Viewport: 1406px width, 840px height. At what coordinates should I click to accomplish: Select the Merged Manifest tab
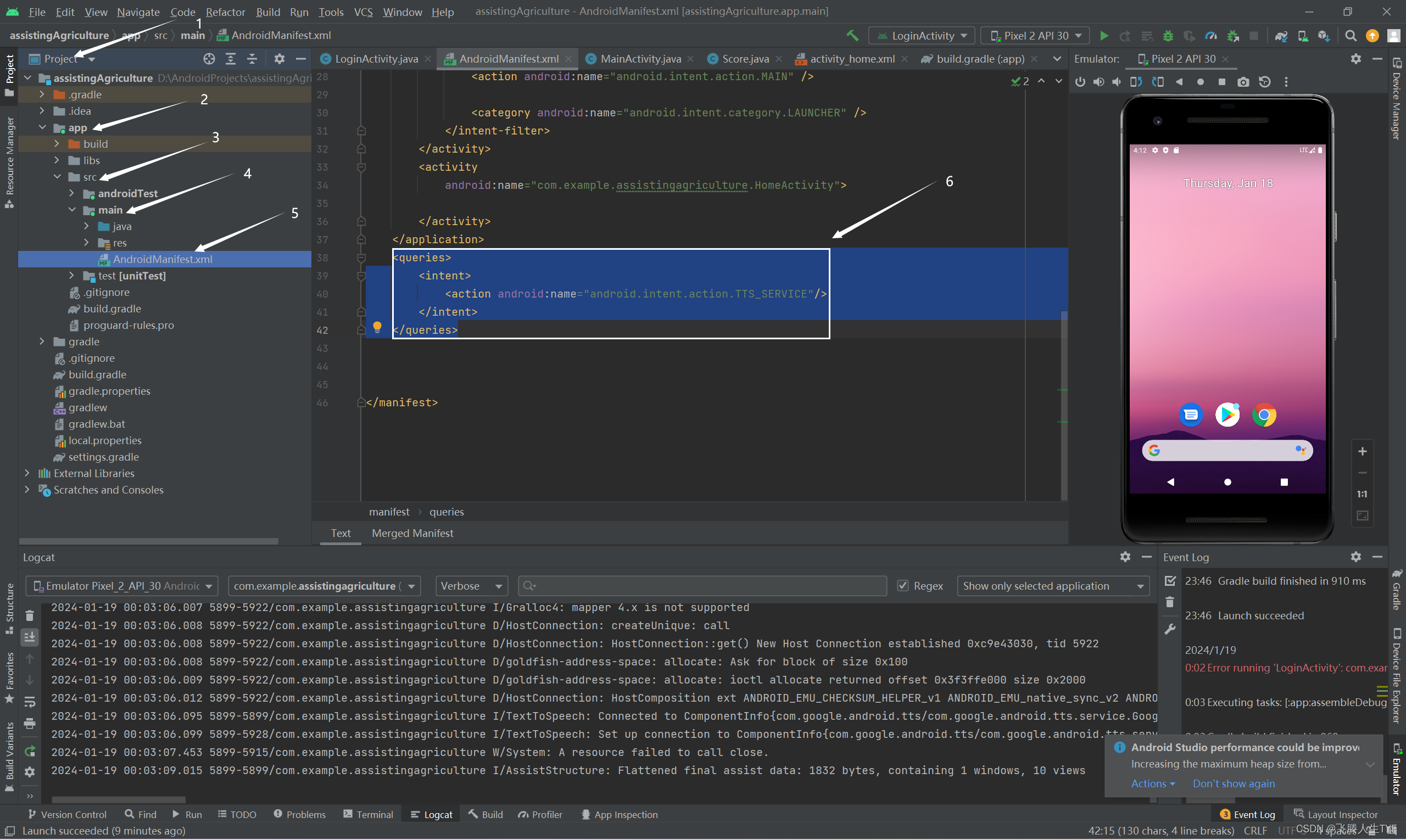click(x=412, y=532)
